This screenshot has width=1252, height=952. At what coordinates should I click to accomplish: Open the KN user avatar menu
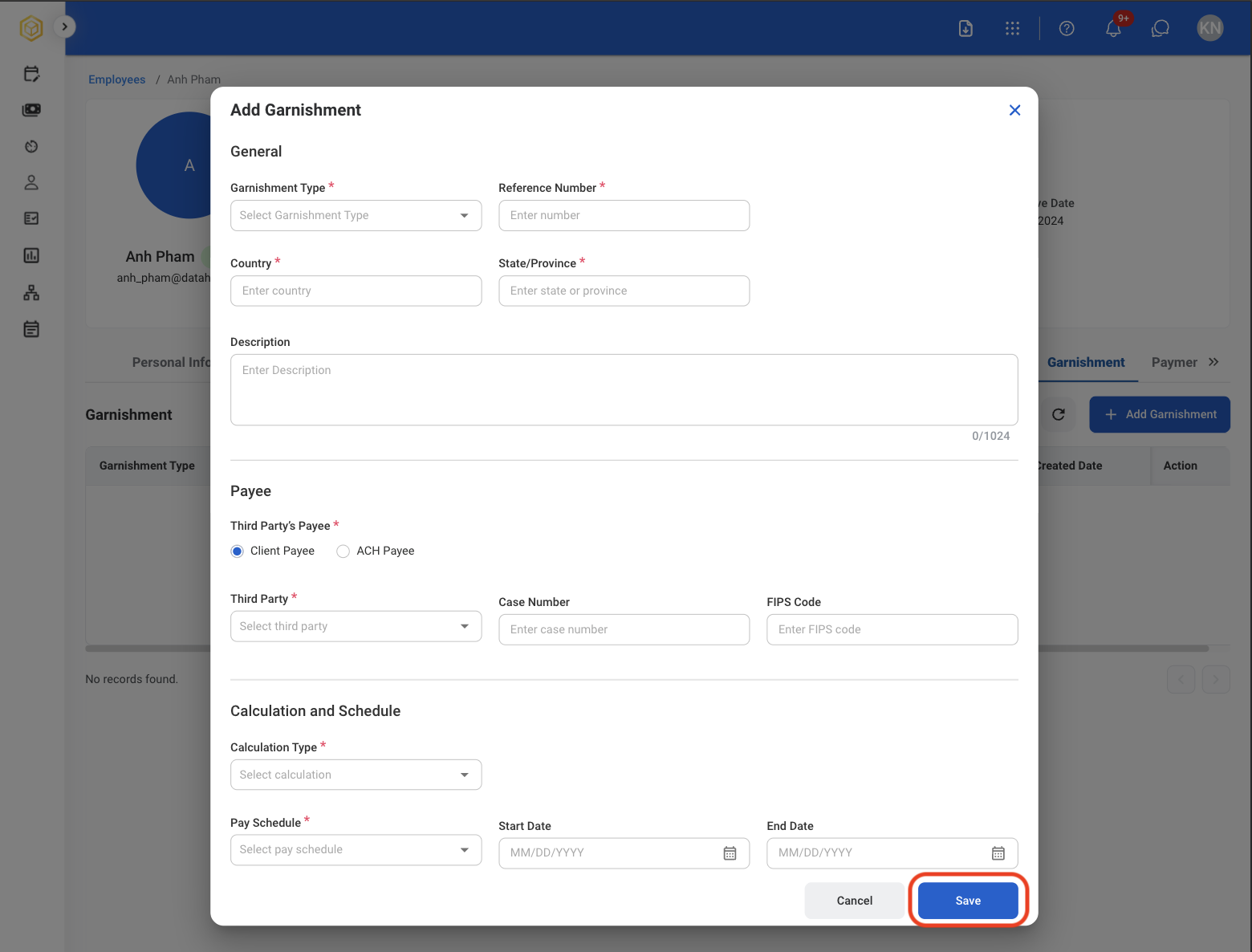(1209, 29)
